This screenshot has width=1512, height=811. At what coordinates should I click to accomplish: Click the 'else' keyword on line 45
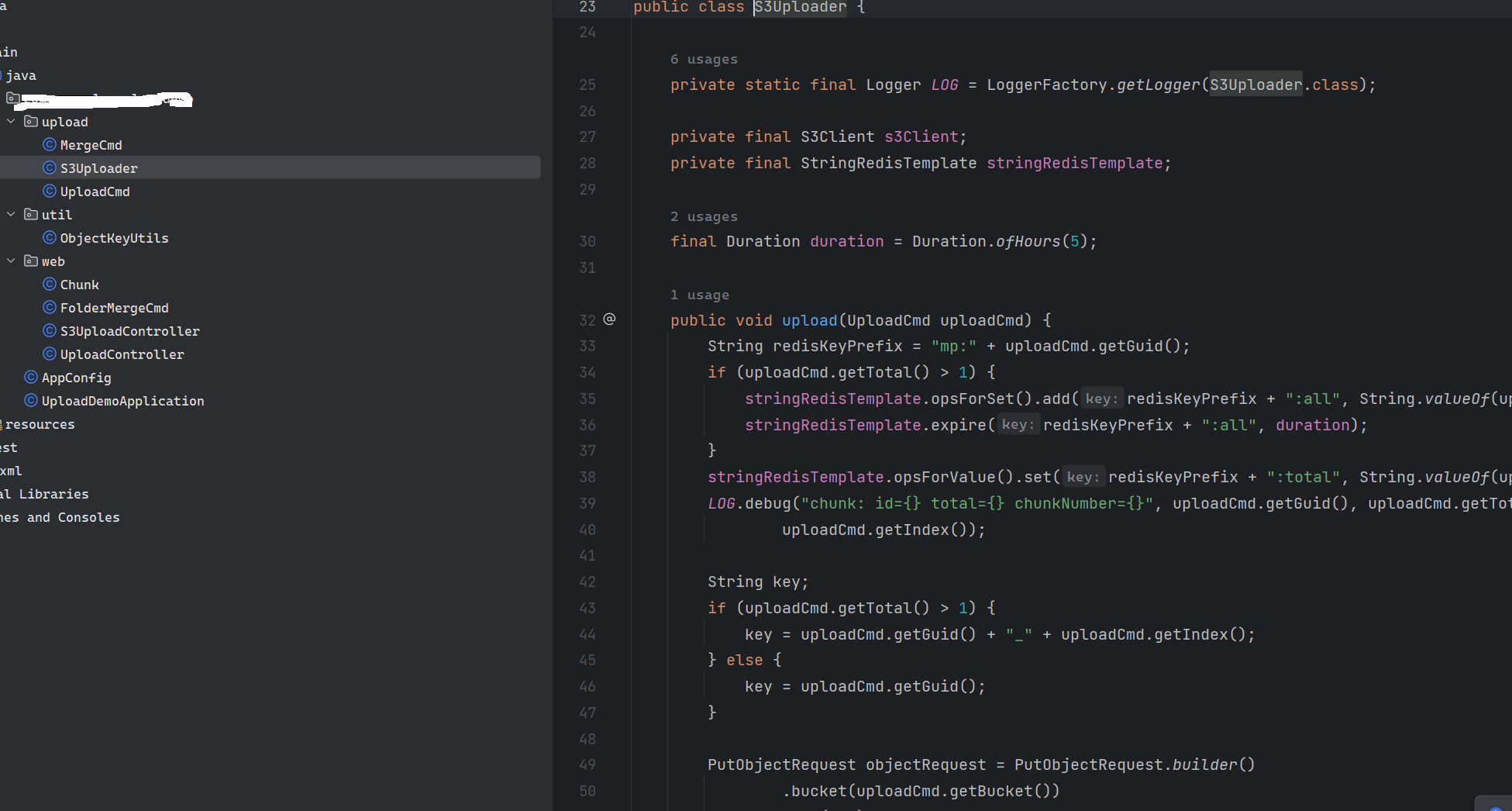pos(745,661)
